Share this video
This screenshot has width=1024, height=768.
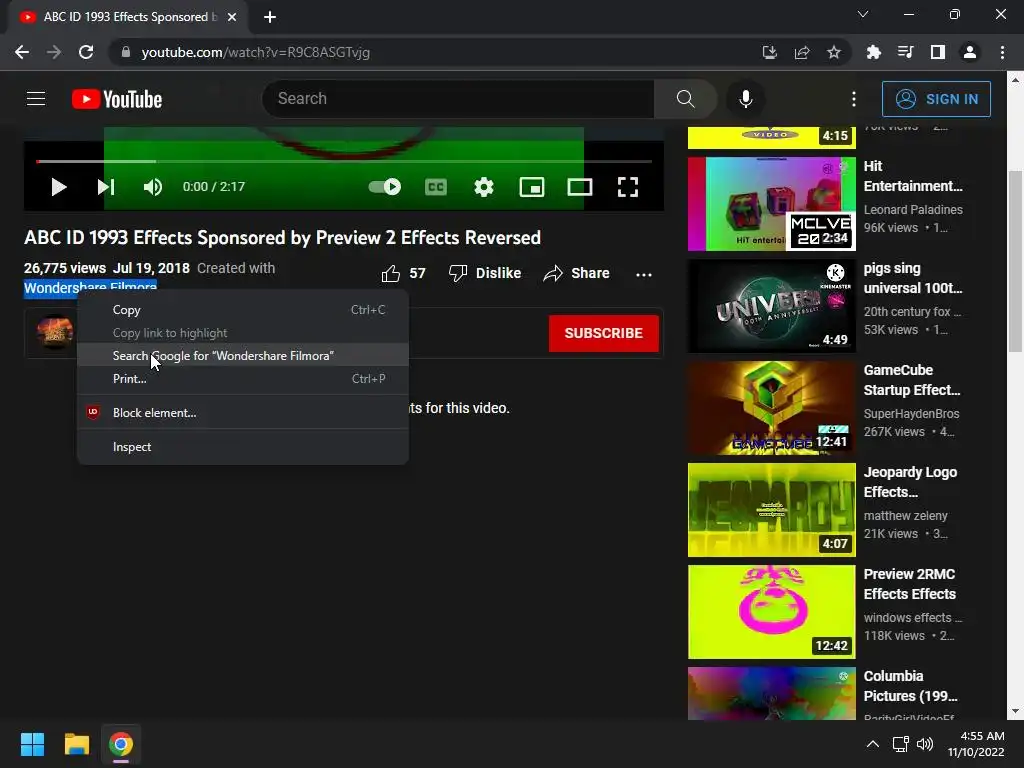[x=576, y=274]
